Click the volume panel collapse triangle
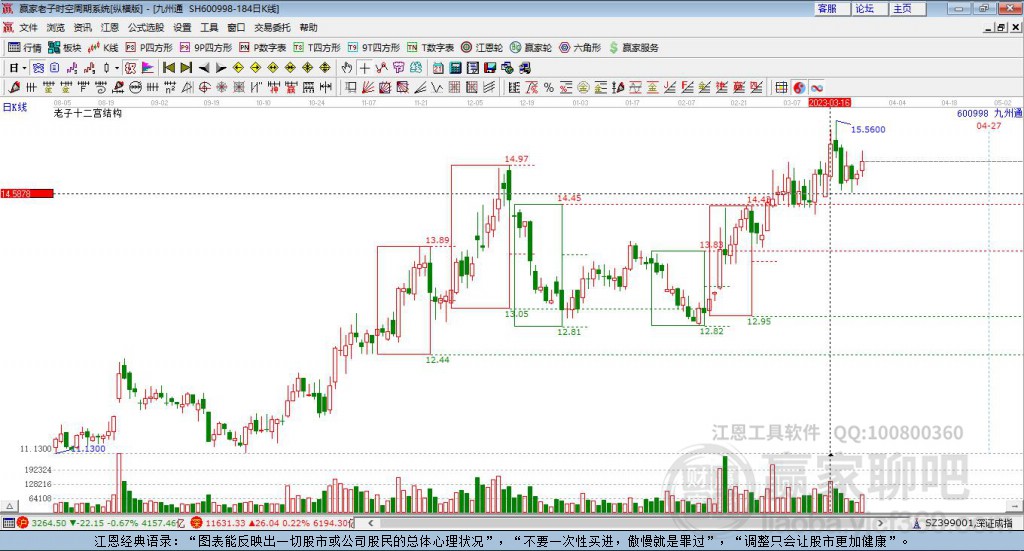This screenshot has width=1024, height=551. pos(9,506)
